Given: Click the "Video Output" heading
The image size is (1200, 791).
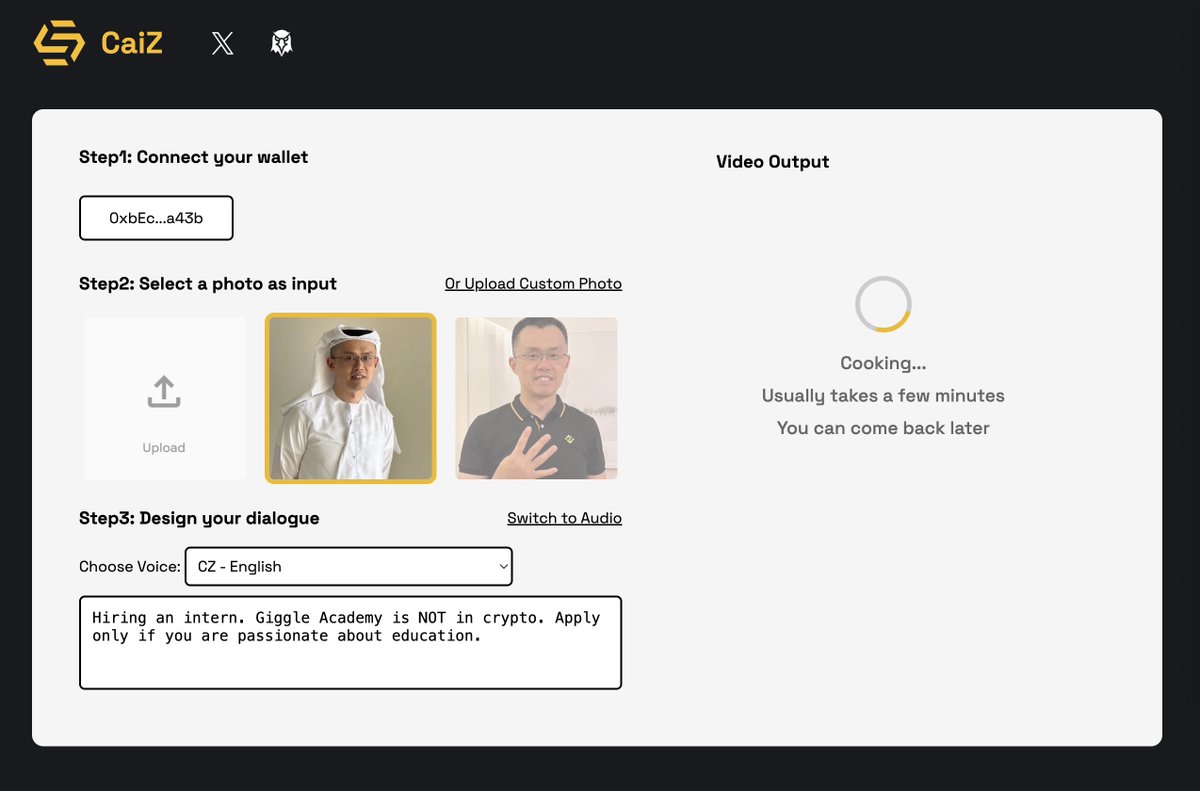Looking at the screenshot, I should click(x=773, y=162).
